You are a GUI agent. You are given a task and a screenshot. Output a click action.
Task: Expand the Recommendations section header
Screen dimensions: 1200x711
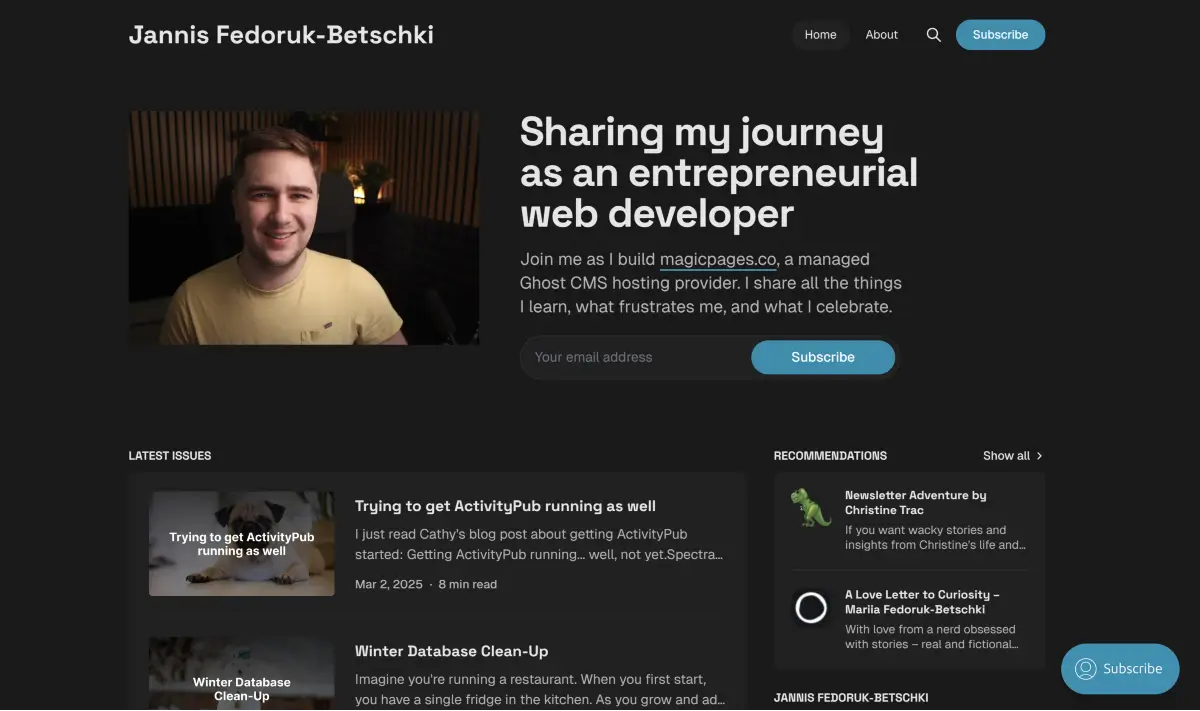(830, 455)
